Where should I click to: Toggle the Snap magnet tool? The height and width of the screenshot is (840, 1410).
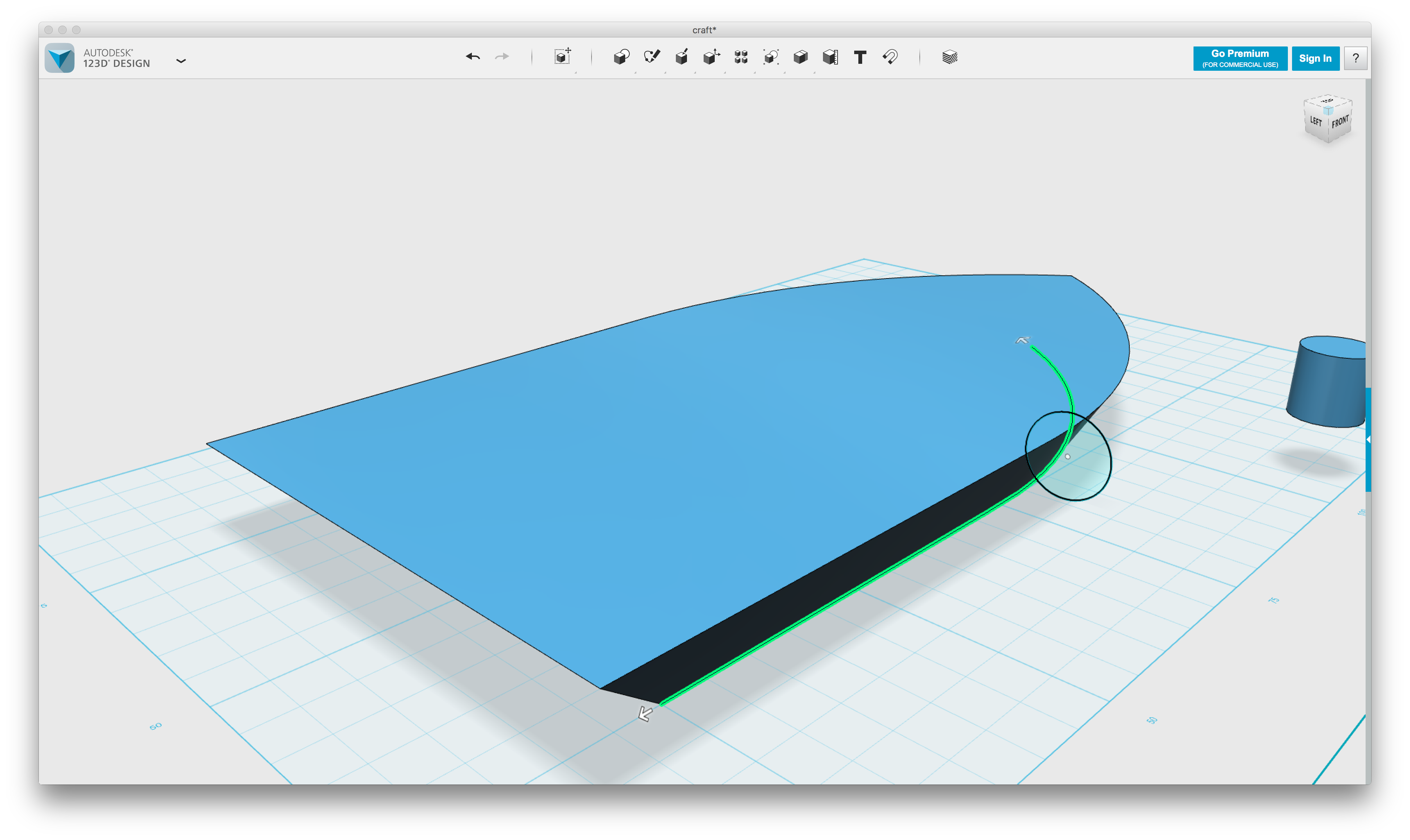click(x=890, y=57)
